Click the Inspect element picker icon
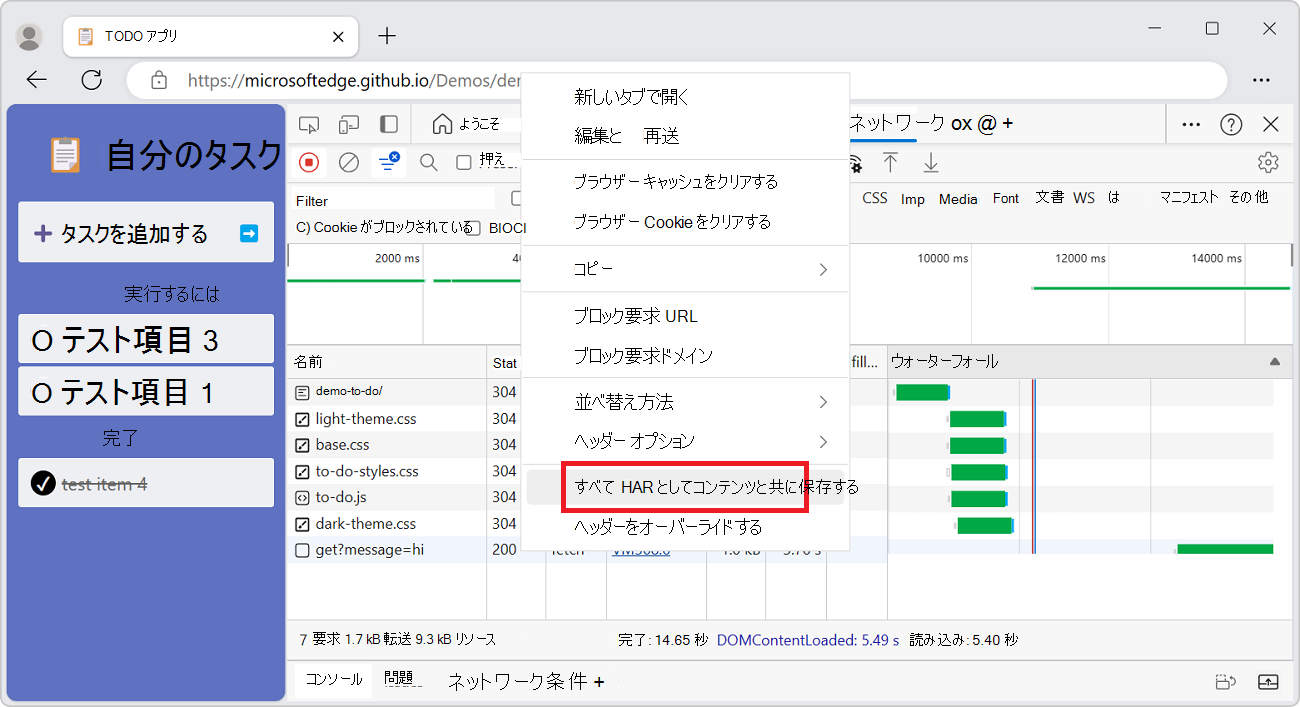The height and width of the screenshot is (707, 1300). [309, 124]
